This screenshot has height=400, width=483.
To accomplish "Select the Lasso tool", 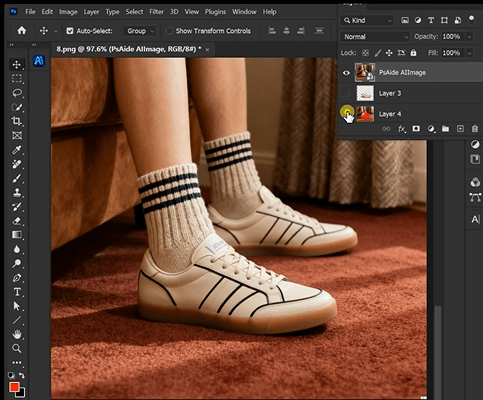I will click(x=17, y=93).
